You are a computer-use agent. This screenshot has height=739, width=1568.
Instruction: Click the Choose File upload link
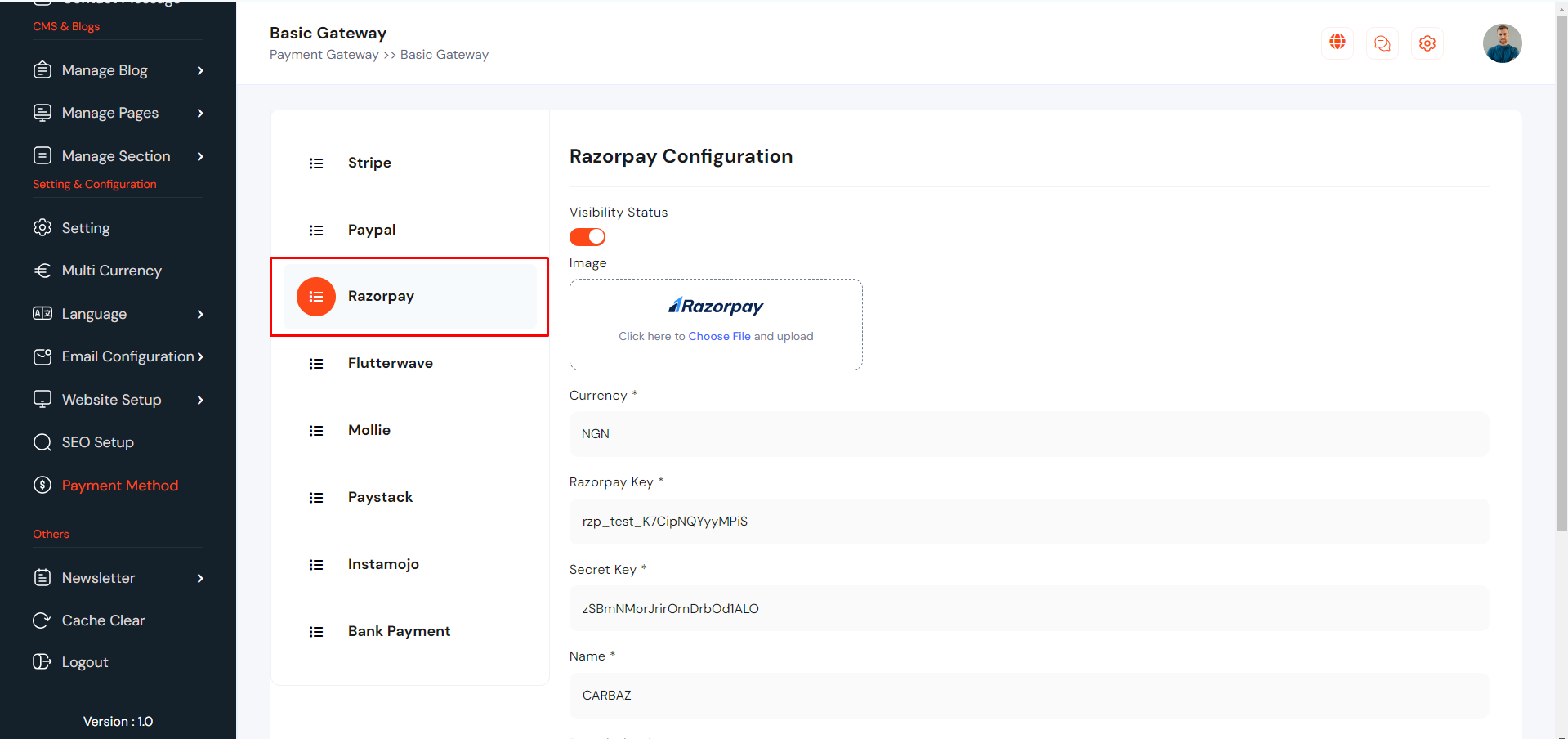pyautogui.click(x=719, y=336)
